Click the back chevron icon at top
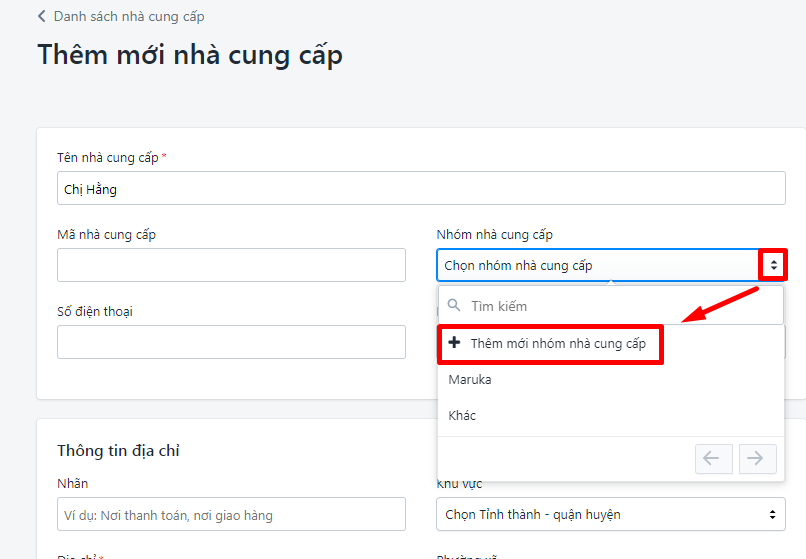Viewport: 806px width, 559px height. tap(42, 17)
